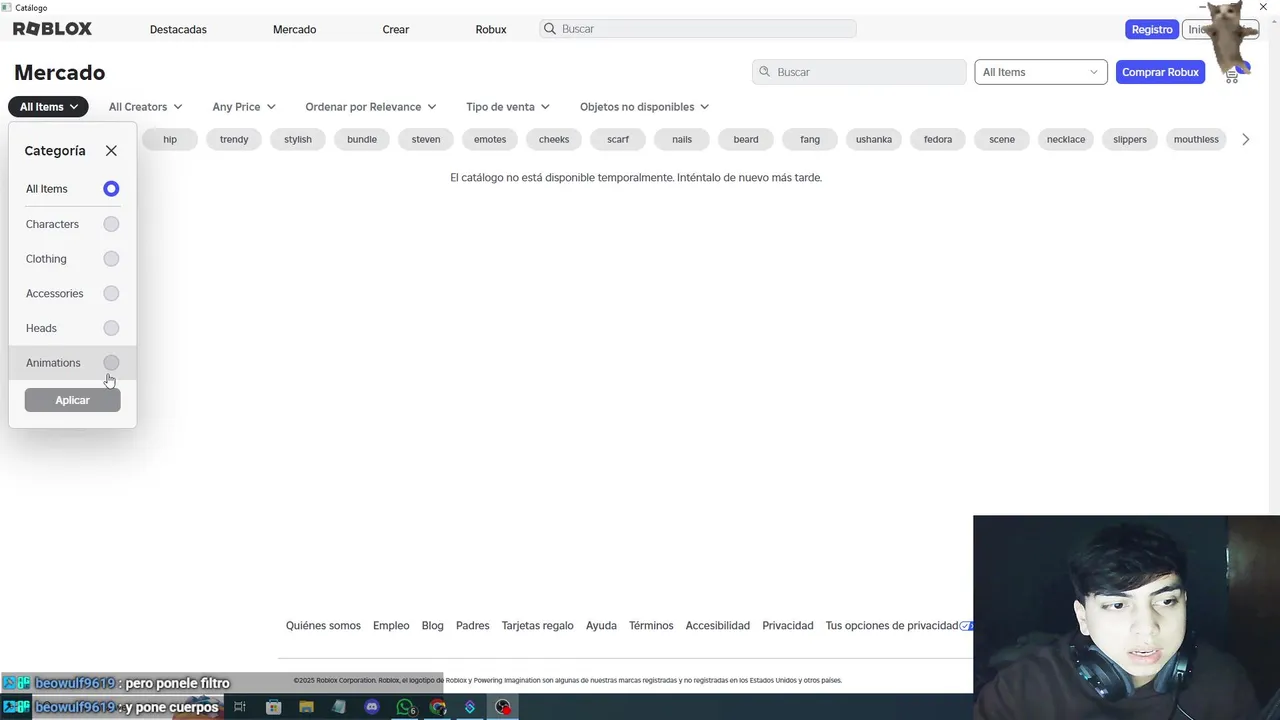
Task: Select the ushanka tag chip
Action: [x=874, y=139]
